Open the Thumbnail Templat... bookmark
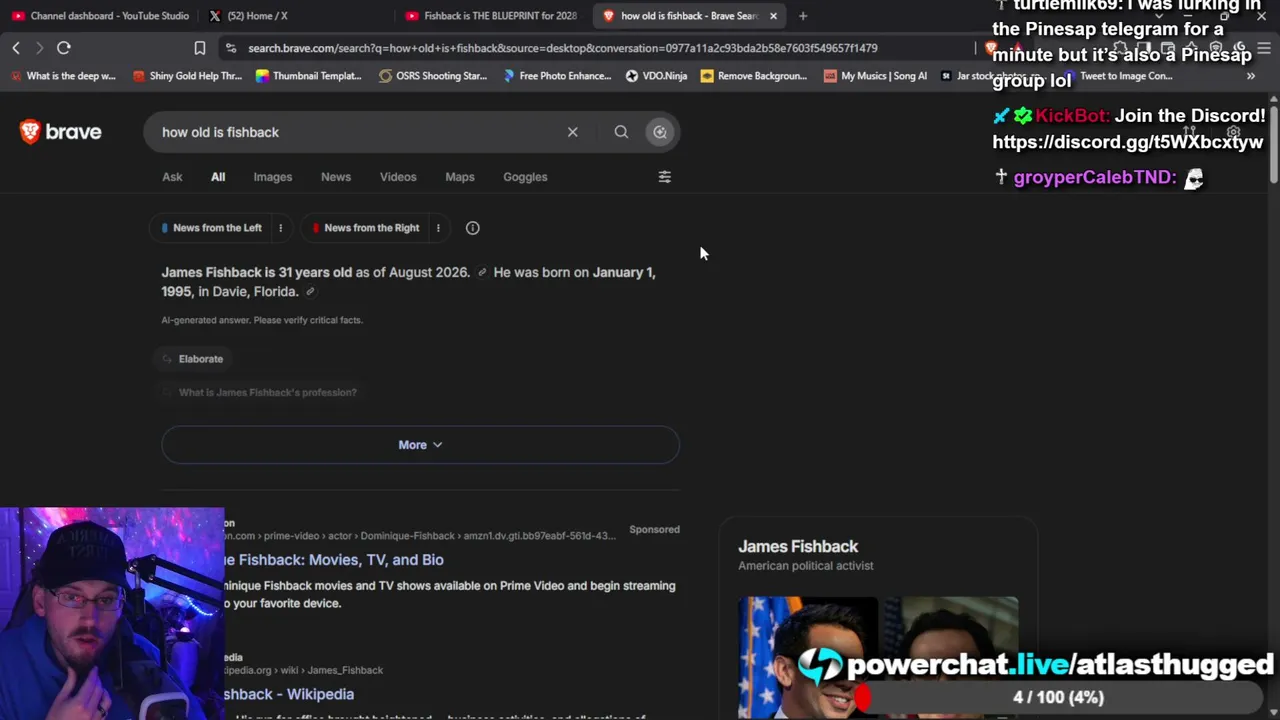Viewport: 1280px width, 720px height. pos(309,76)
